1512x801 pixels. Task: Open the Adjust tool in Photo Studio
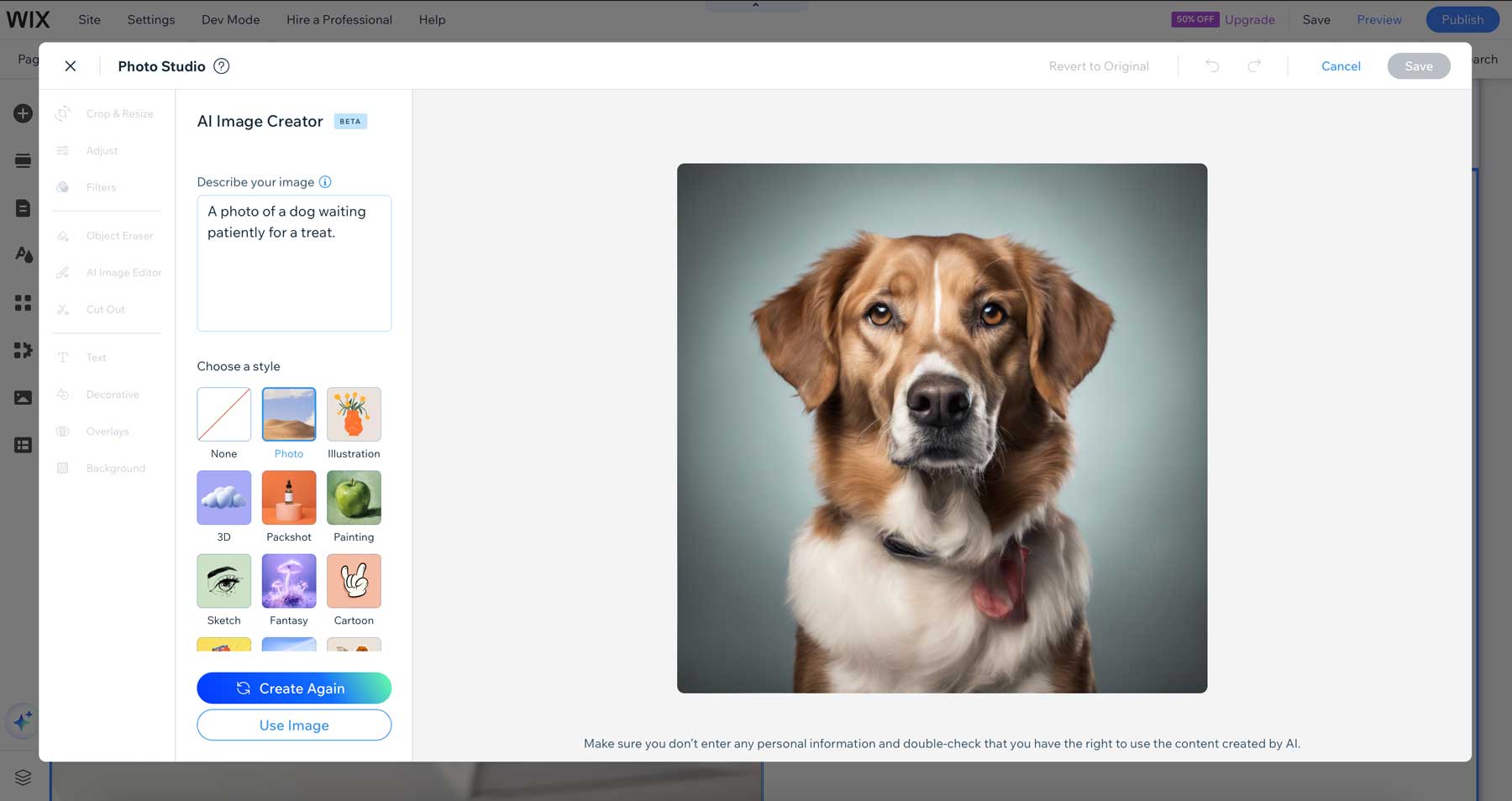[102, 150]
